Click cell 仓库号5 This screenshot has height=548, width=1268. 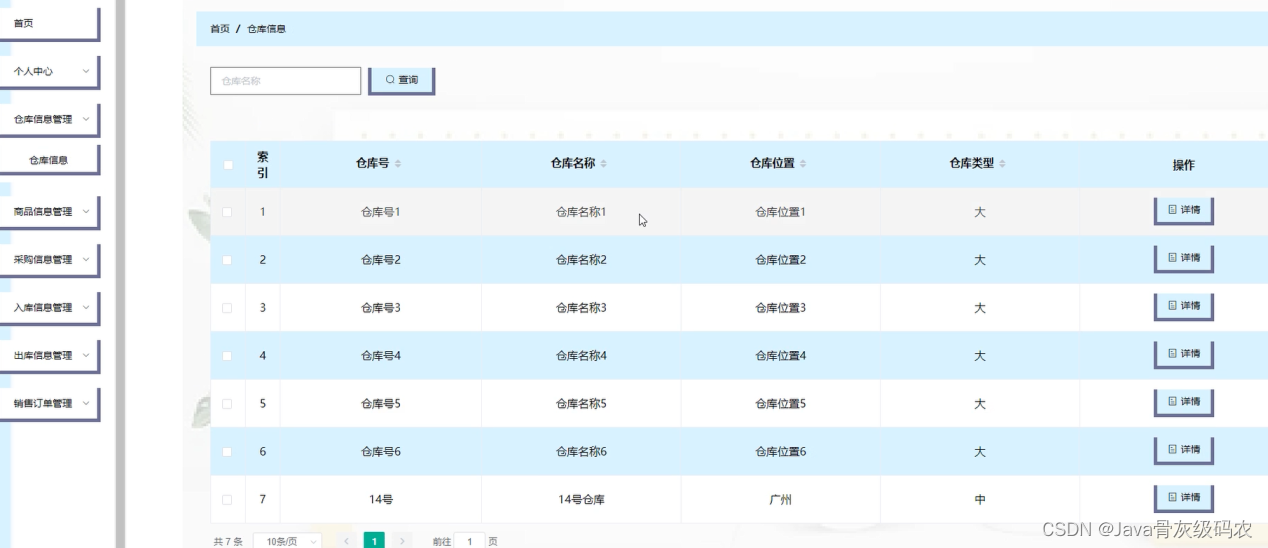381,404
